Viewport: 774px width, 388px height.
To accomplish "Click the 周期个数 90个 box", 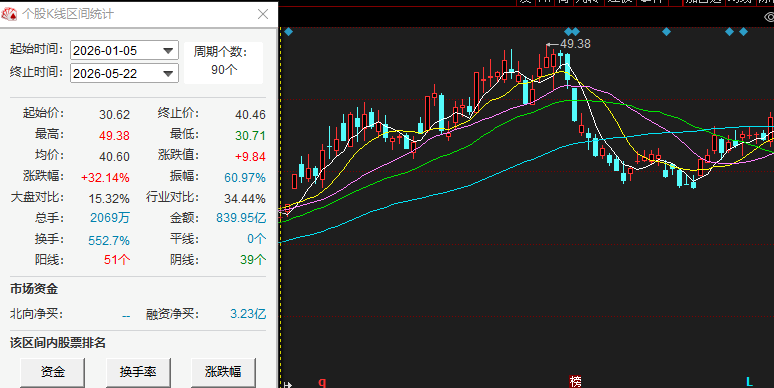I will [x=224, y=62].
